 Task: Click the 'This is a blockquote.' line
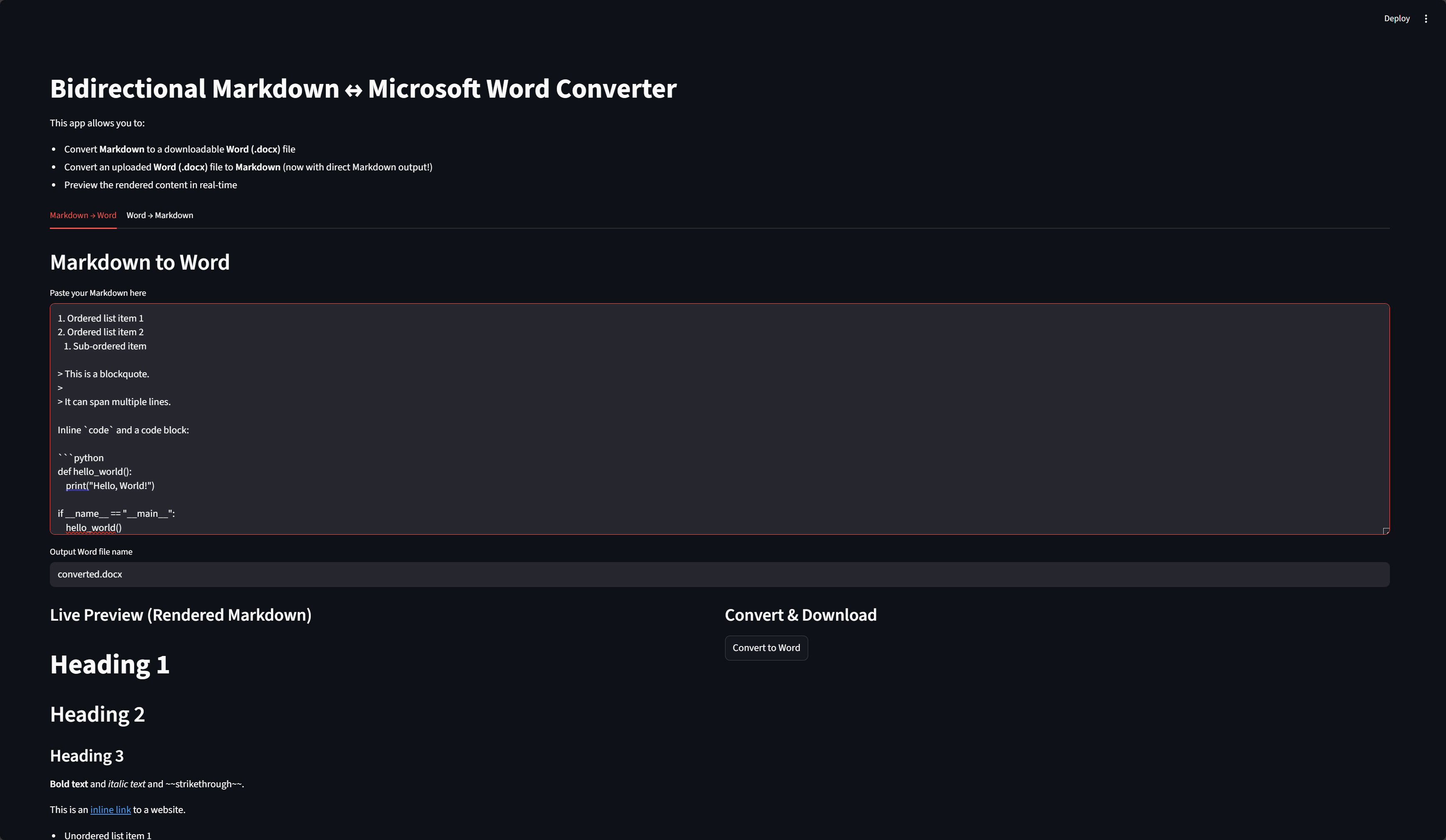[x=107, y=373]
